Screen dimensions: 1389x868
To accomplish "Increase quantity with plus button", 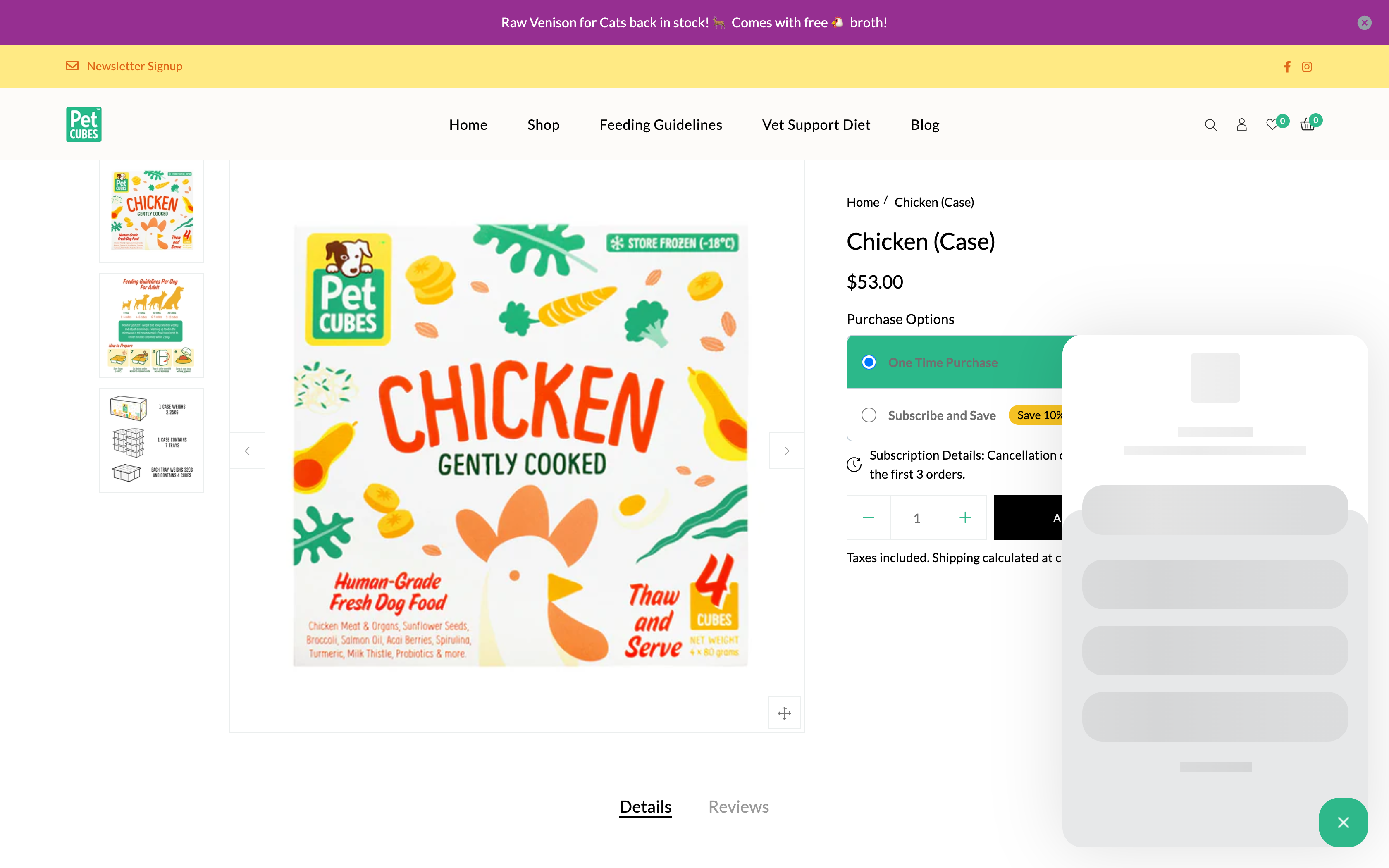I will point(965,518).
